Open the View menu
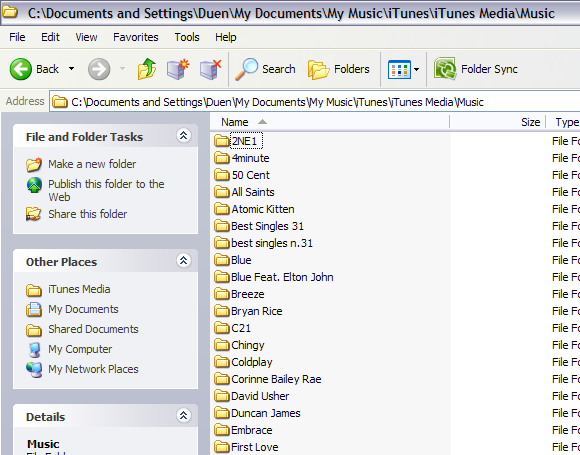 [x=86, y=37]
